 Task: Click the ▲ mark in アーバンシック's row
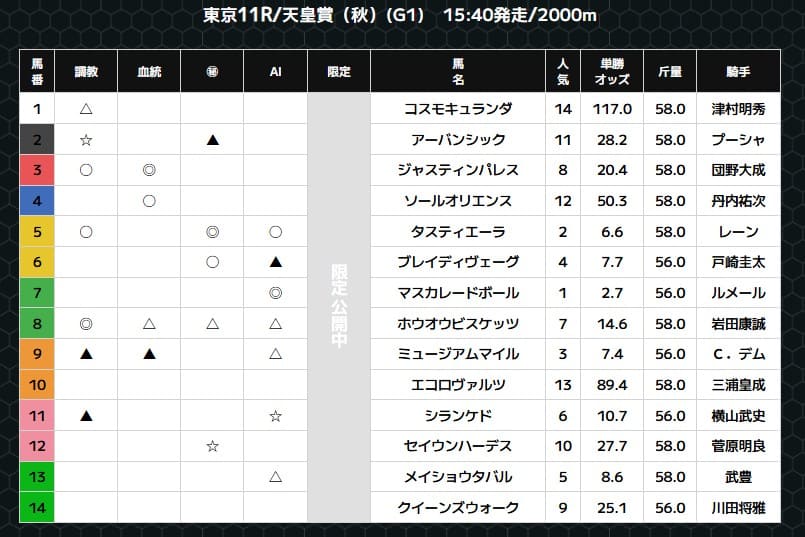(212, 139)
